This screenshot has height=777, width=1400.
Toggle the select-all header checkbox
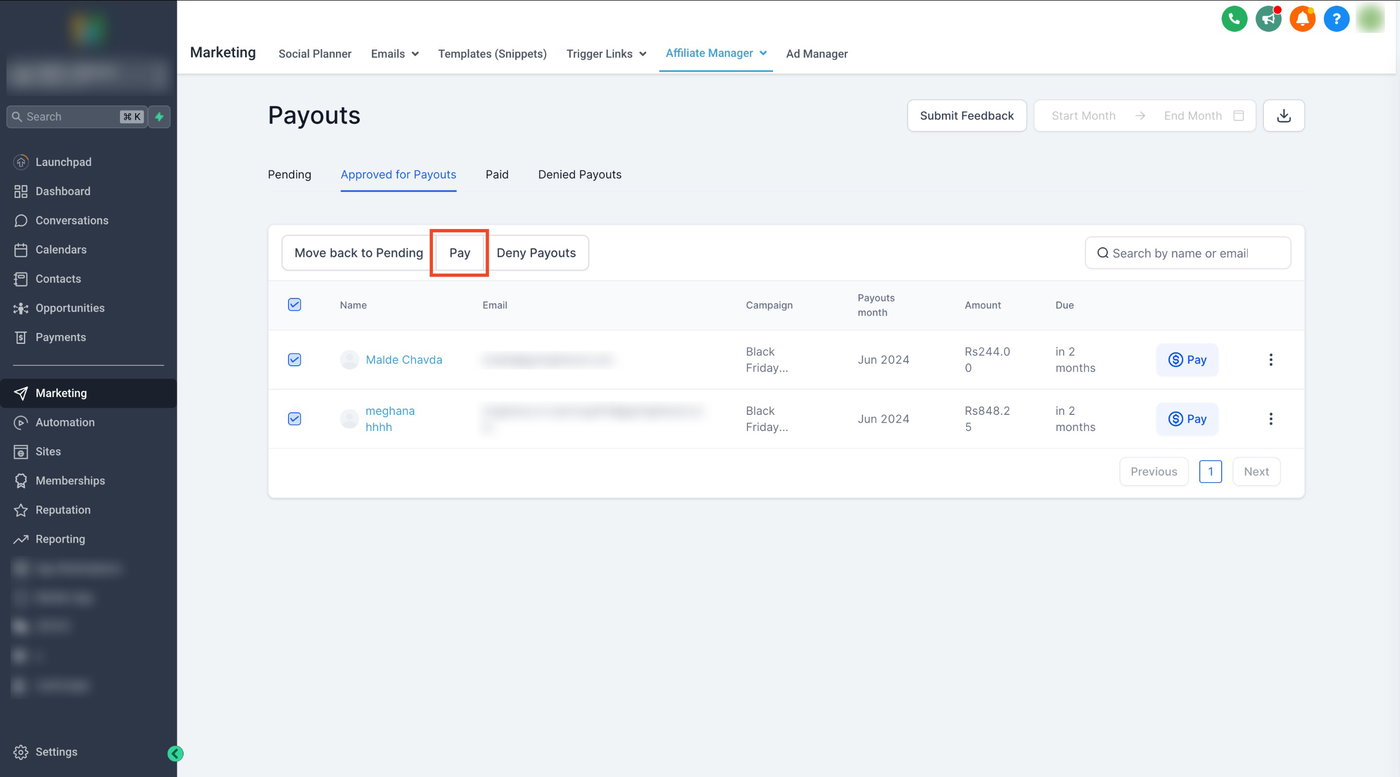tap(294, 305)
